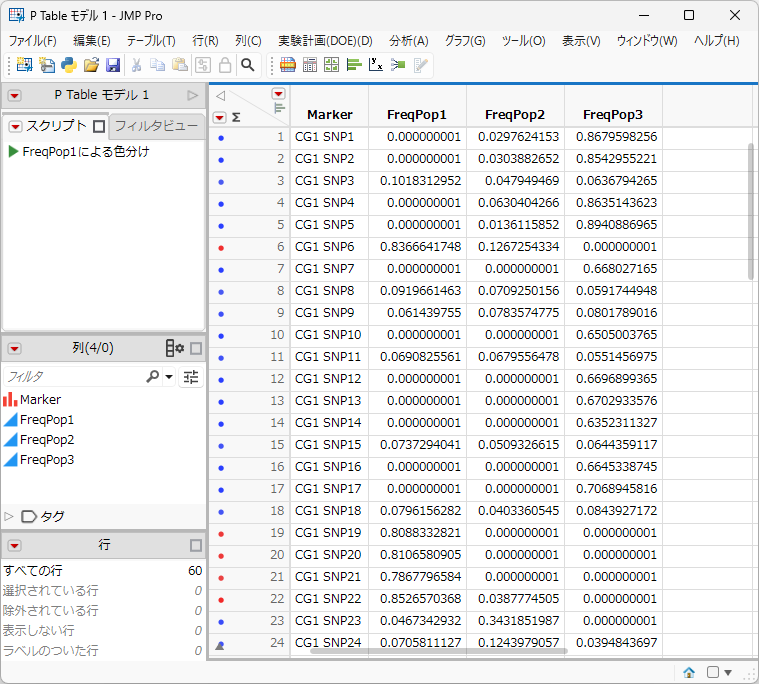Toggle the square box in 列 panel header
Image resolution: width=759 pixels, height=684 pixels.
tap(196, 349)
